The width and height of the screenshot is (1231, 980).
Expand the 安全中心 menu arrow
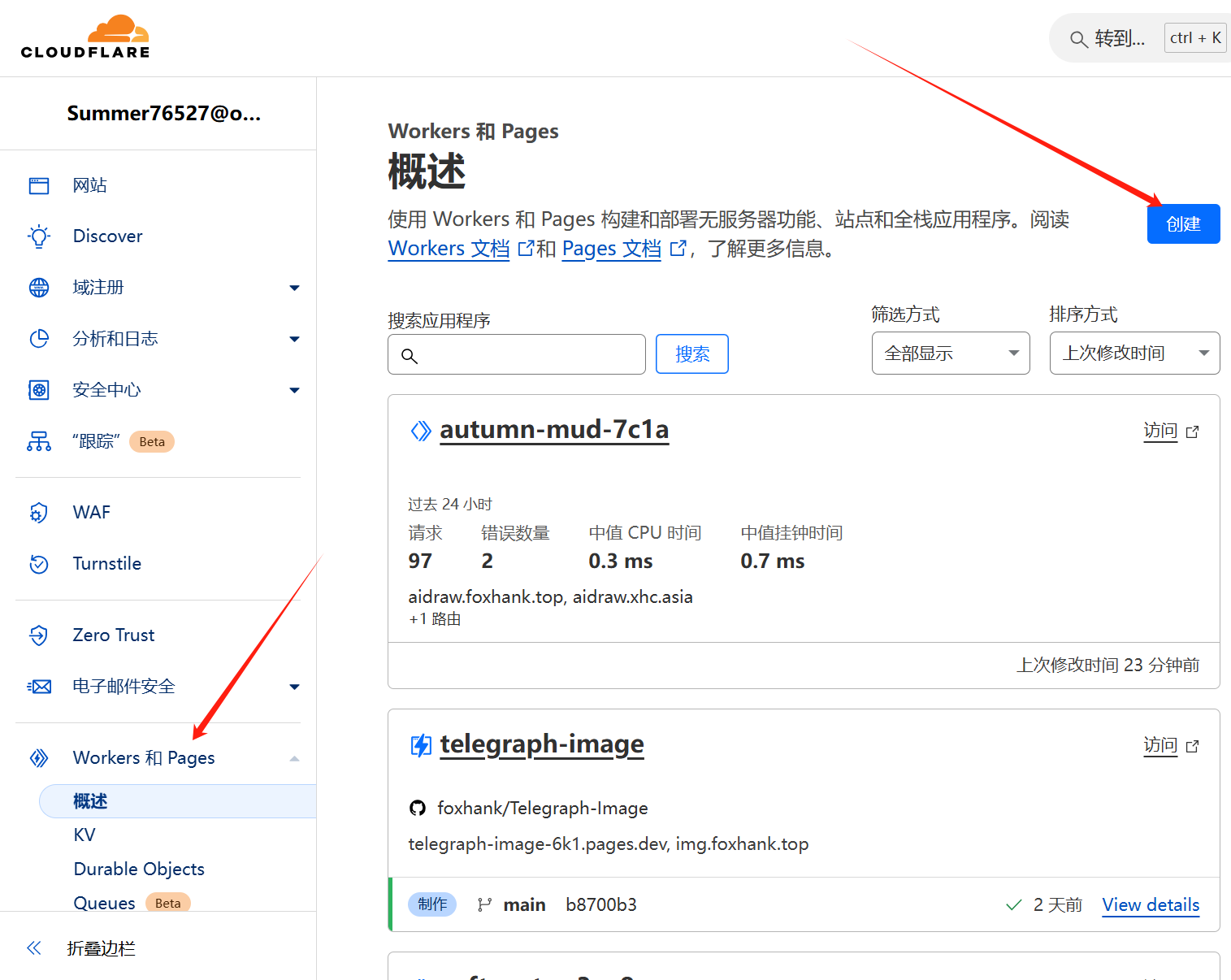pyautogui.click(x=294, y=390)
